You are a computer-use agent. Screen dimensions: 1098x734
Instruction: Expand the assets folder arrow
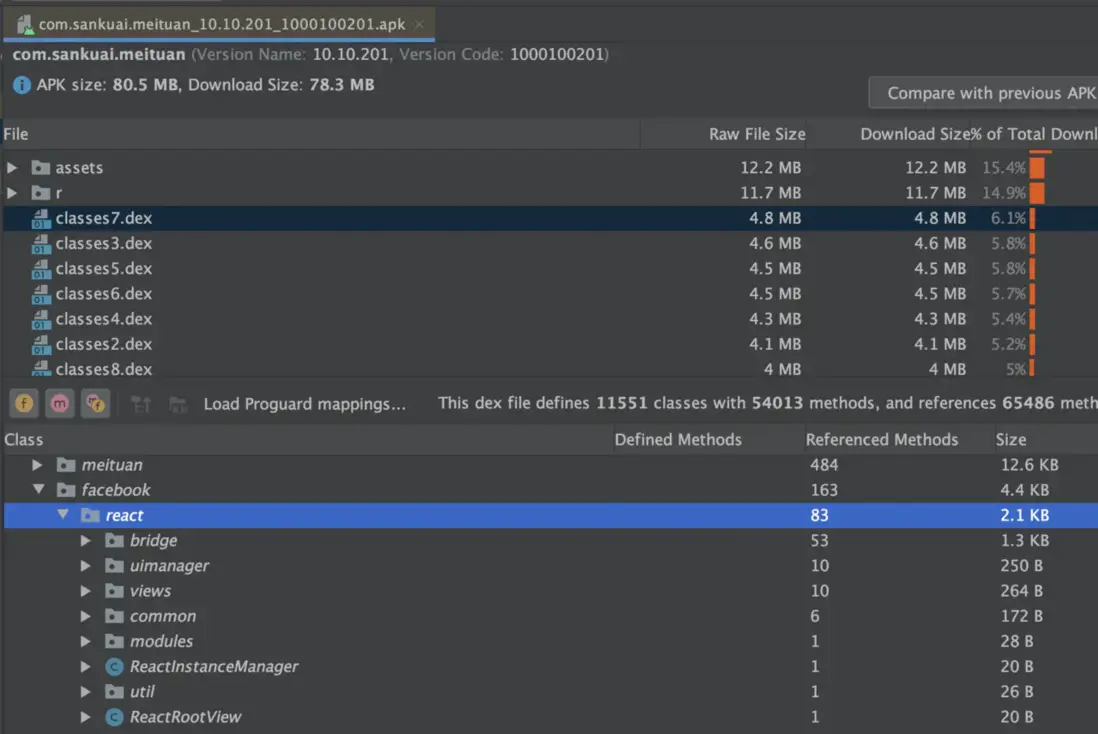[x=12, y=168]
